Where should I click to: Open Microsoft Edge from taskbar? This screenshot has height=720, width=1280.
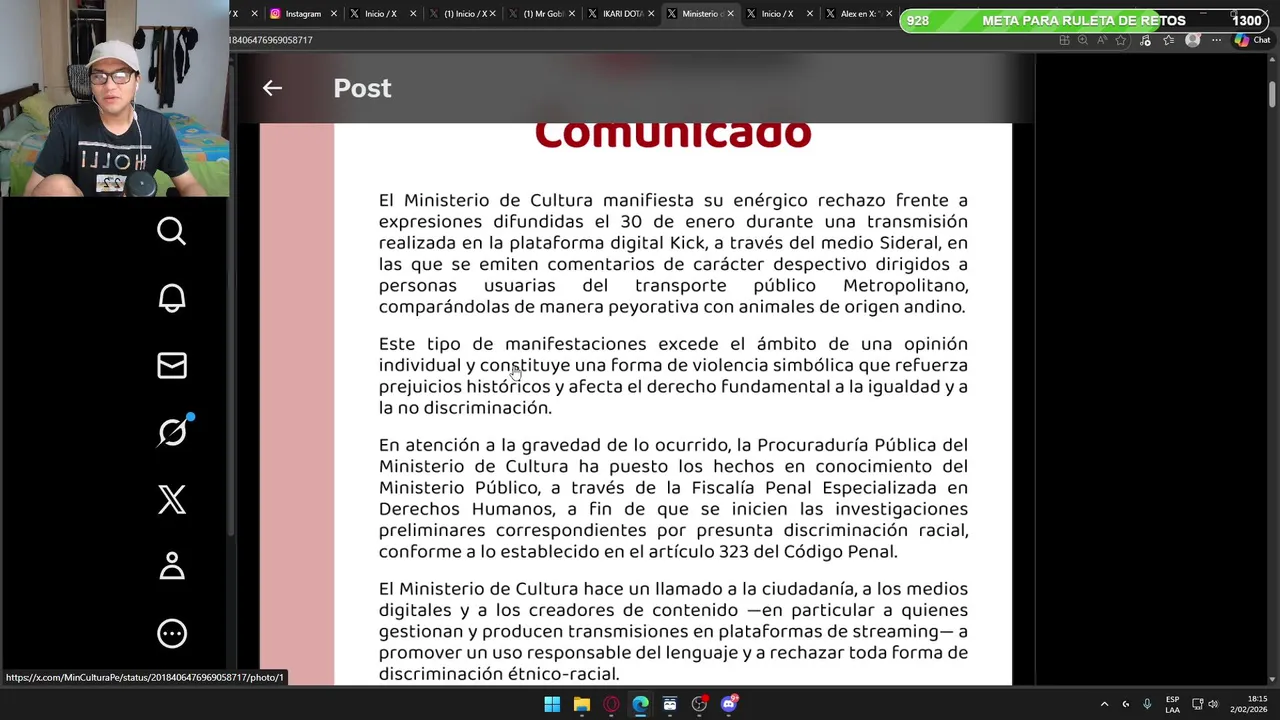[x=640, y=704]
